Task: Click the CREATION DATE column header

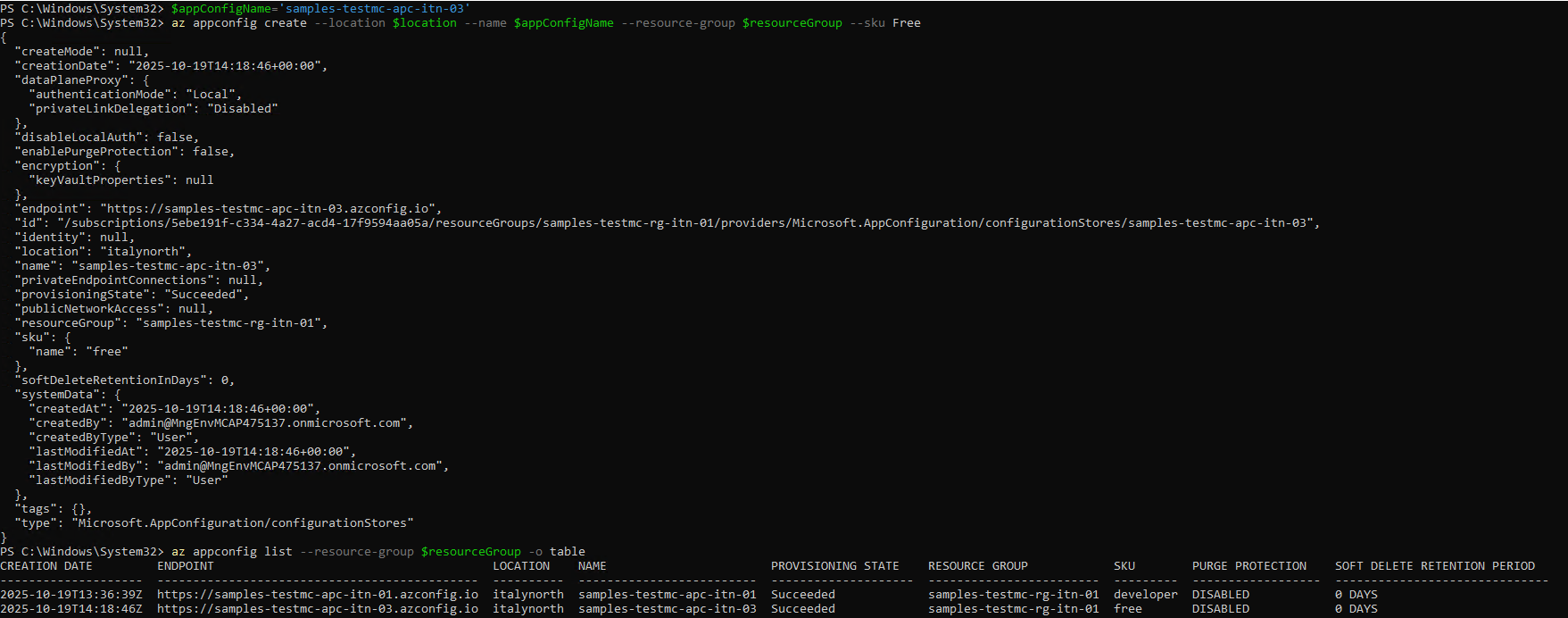Action: pos(46,566)
